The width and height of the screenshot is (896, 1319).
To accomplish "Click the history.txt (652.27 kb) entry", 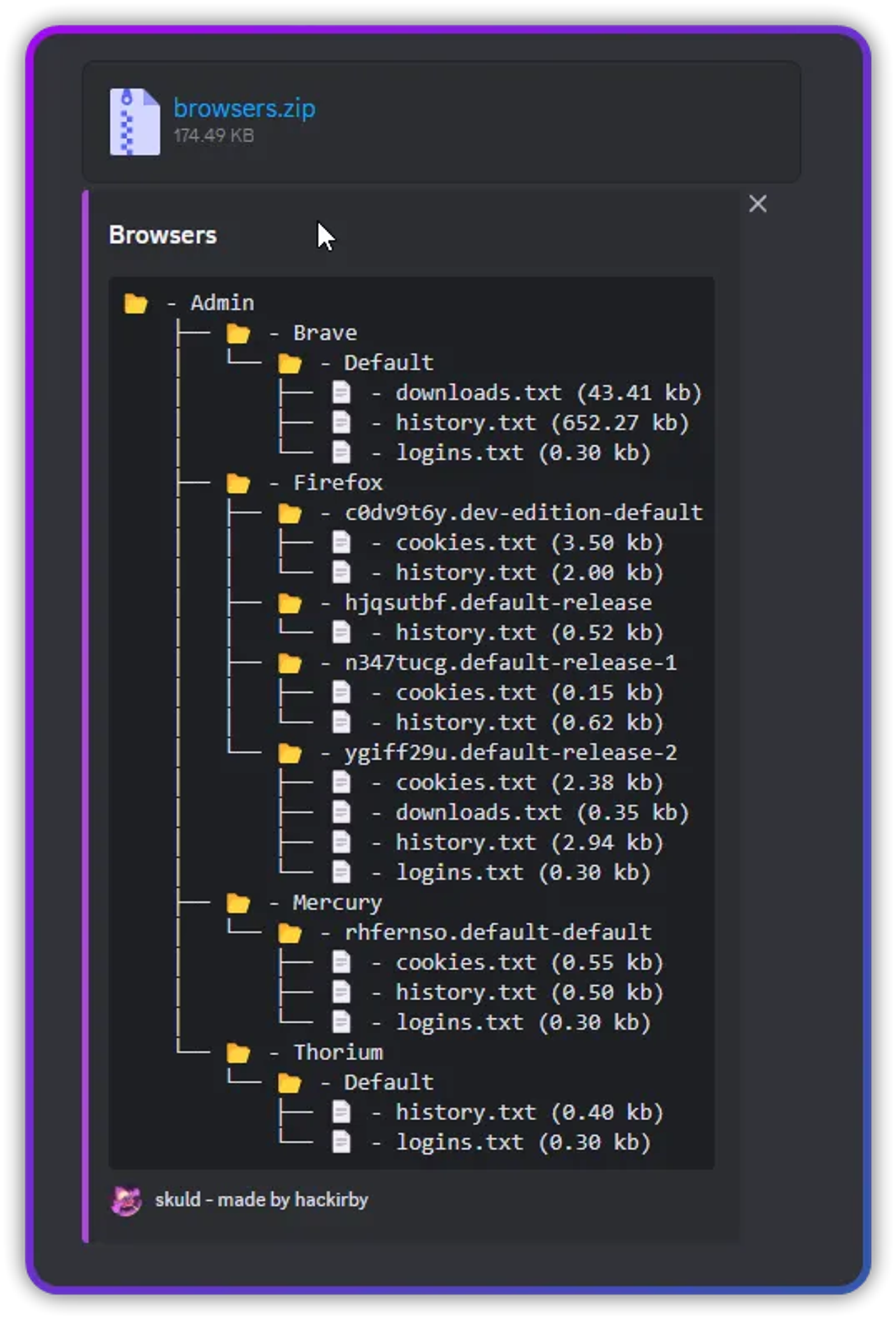I will [x=543, y=423].
